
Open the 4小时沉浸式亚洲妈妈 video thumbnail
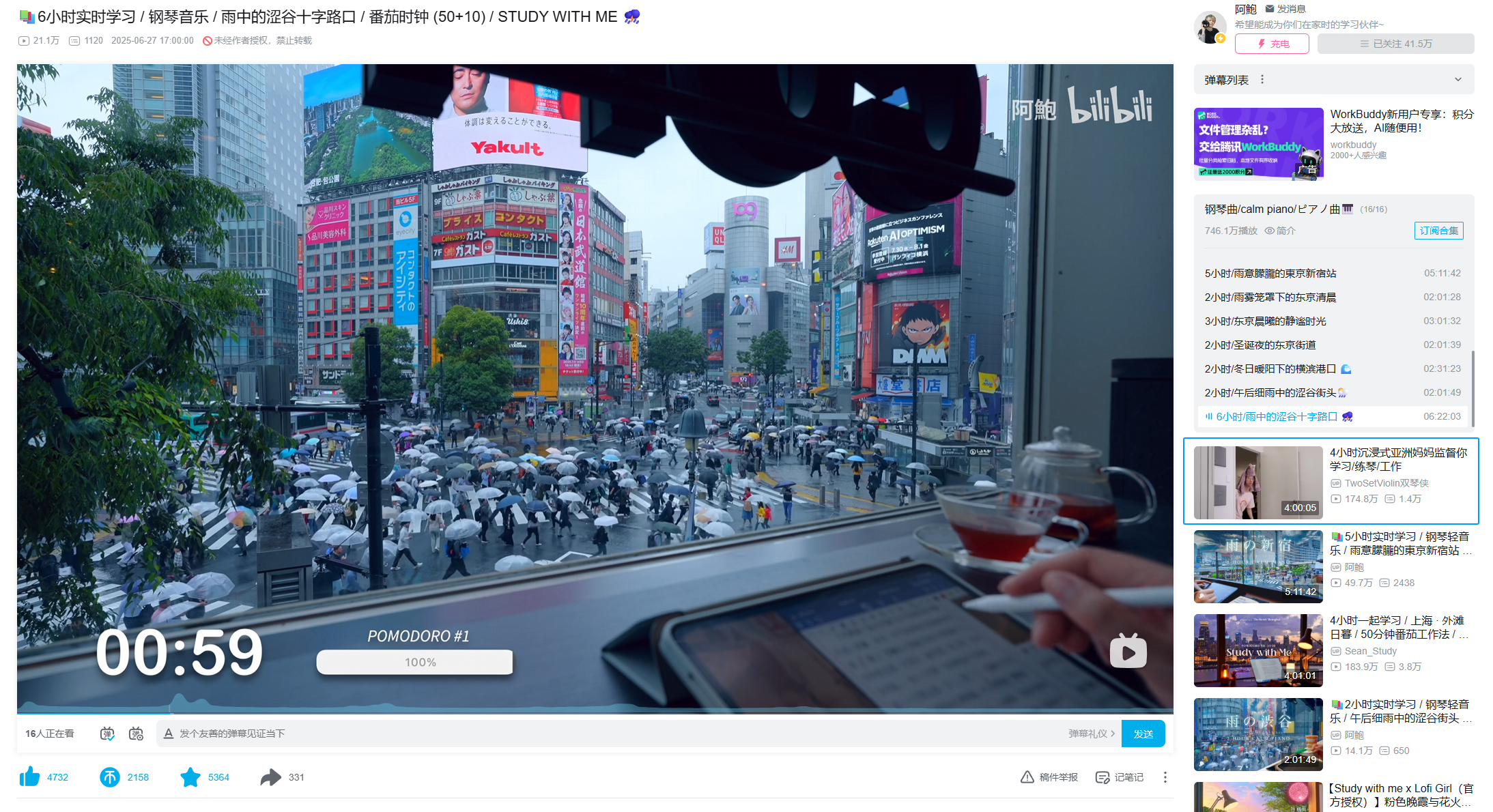pos(1258,482)
